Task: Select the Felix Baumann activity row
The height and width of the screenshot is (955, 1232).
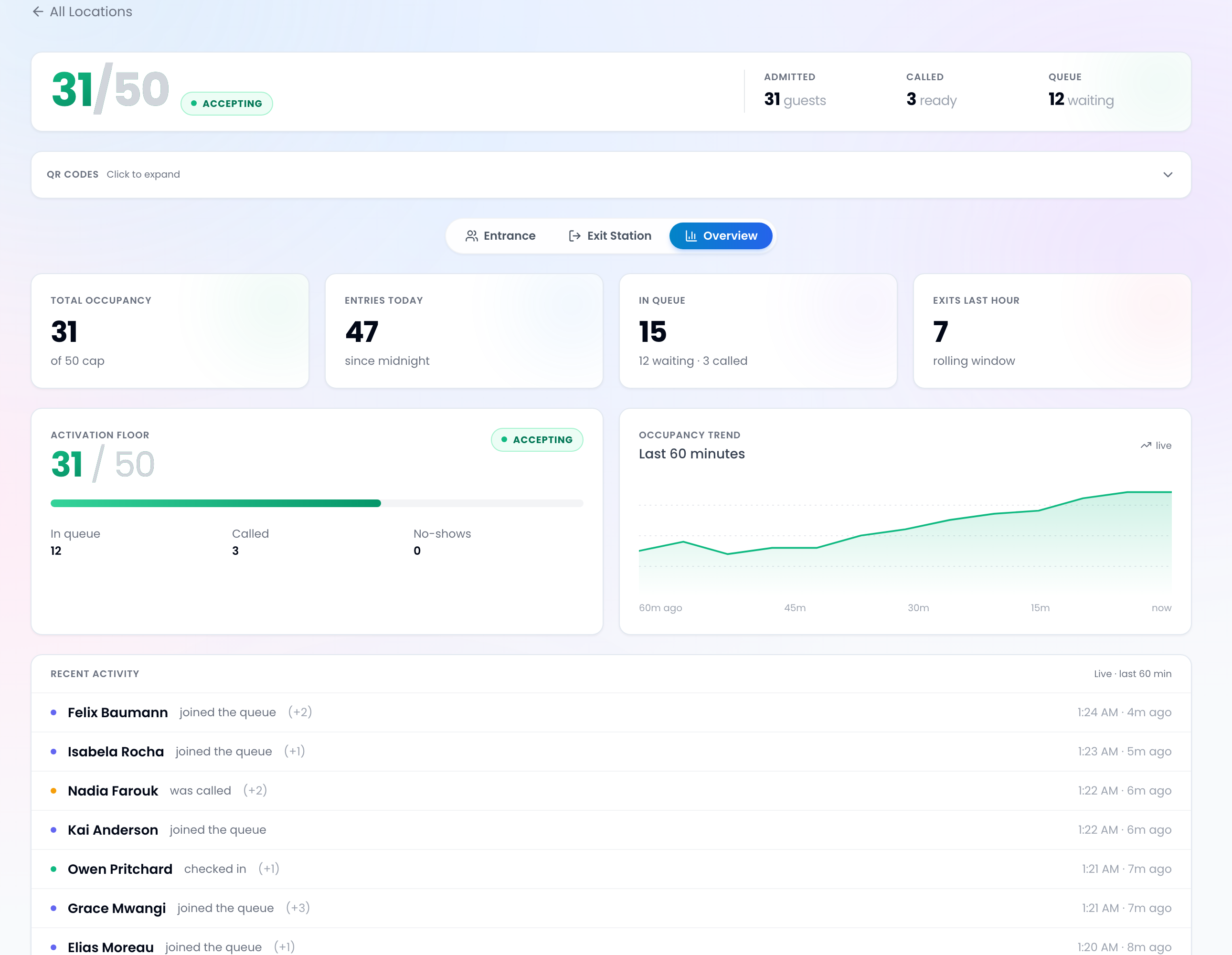Action: (611, 712)
